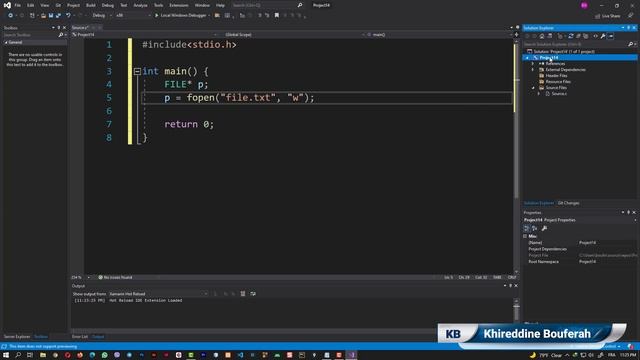Click in the Search Solution Explorer field
The width and height of the screenshot is (640, 360).
(x=576, y=44)
